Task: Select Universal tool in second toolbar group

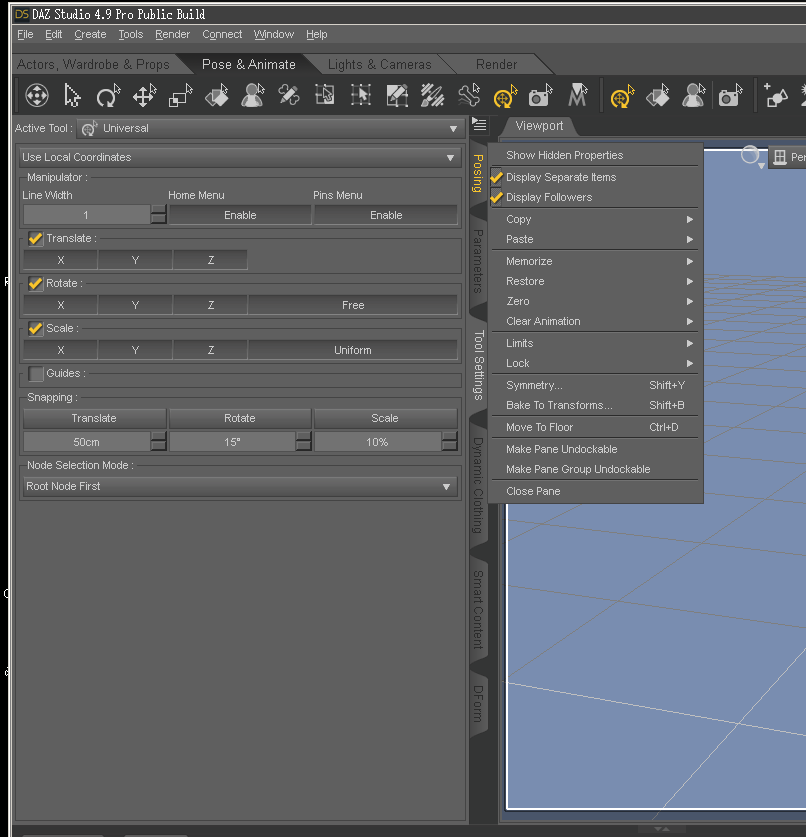Action: (622, 96)
